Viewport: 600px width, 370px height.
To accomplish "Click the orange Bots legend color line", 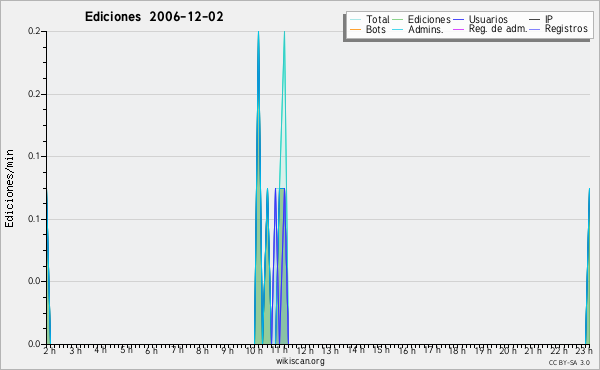I will (x=355, y=29).
